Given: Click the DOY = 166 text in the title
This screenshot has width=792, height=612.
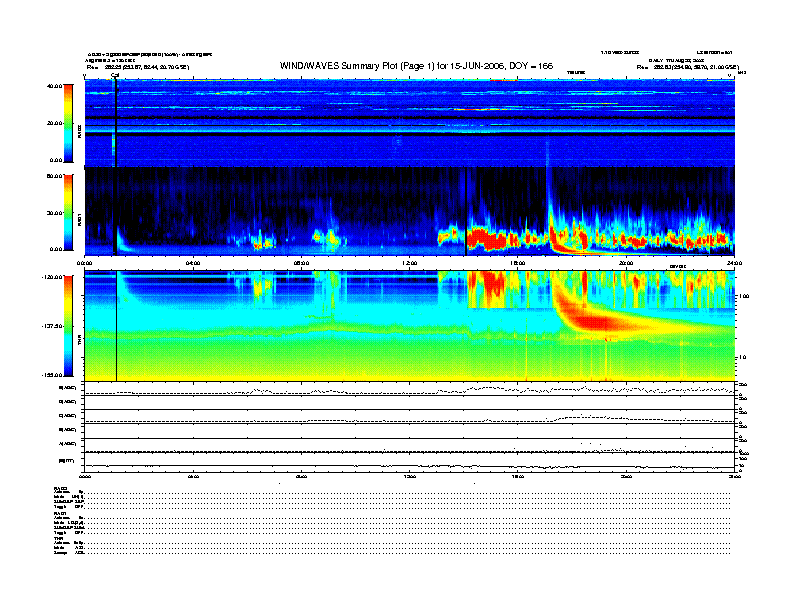Looking at the screenshot, I should point(531,66).
